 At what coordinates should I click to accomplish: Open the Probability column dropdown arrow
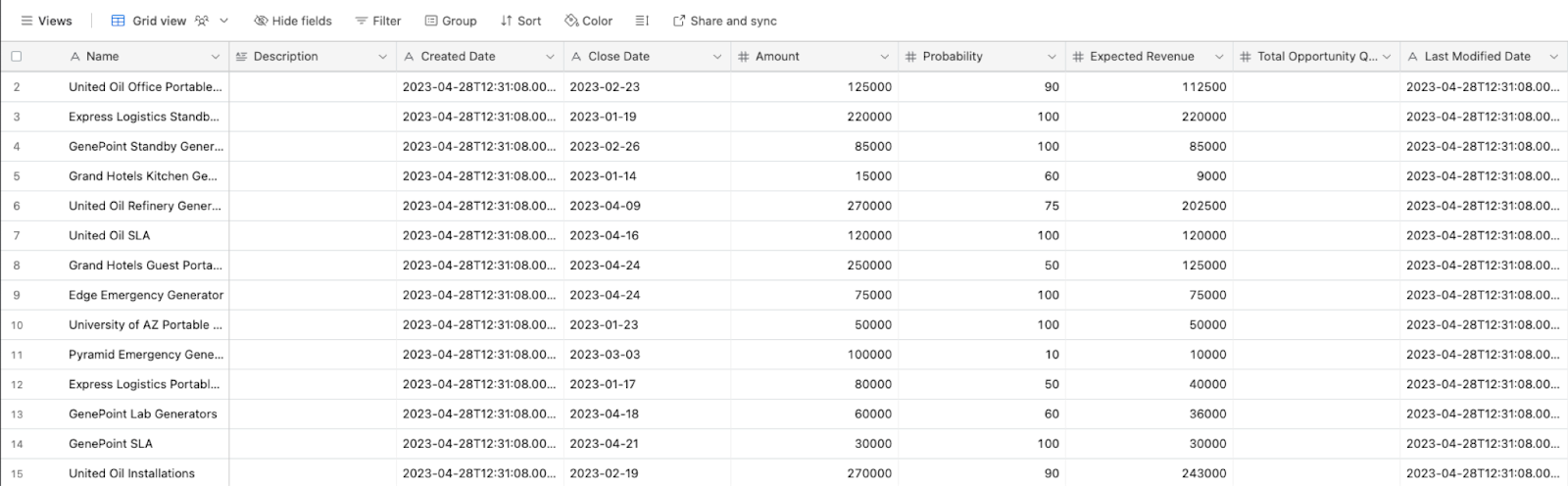click(x=1052, y=57)
